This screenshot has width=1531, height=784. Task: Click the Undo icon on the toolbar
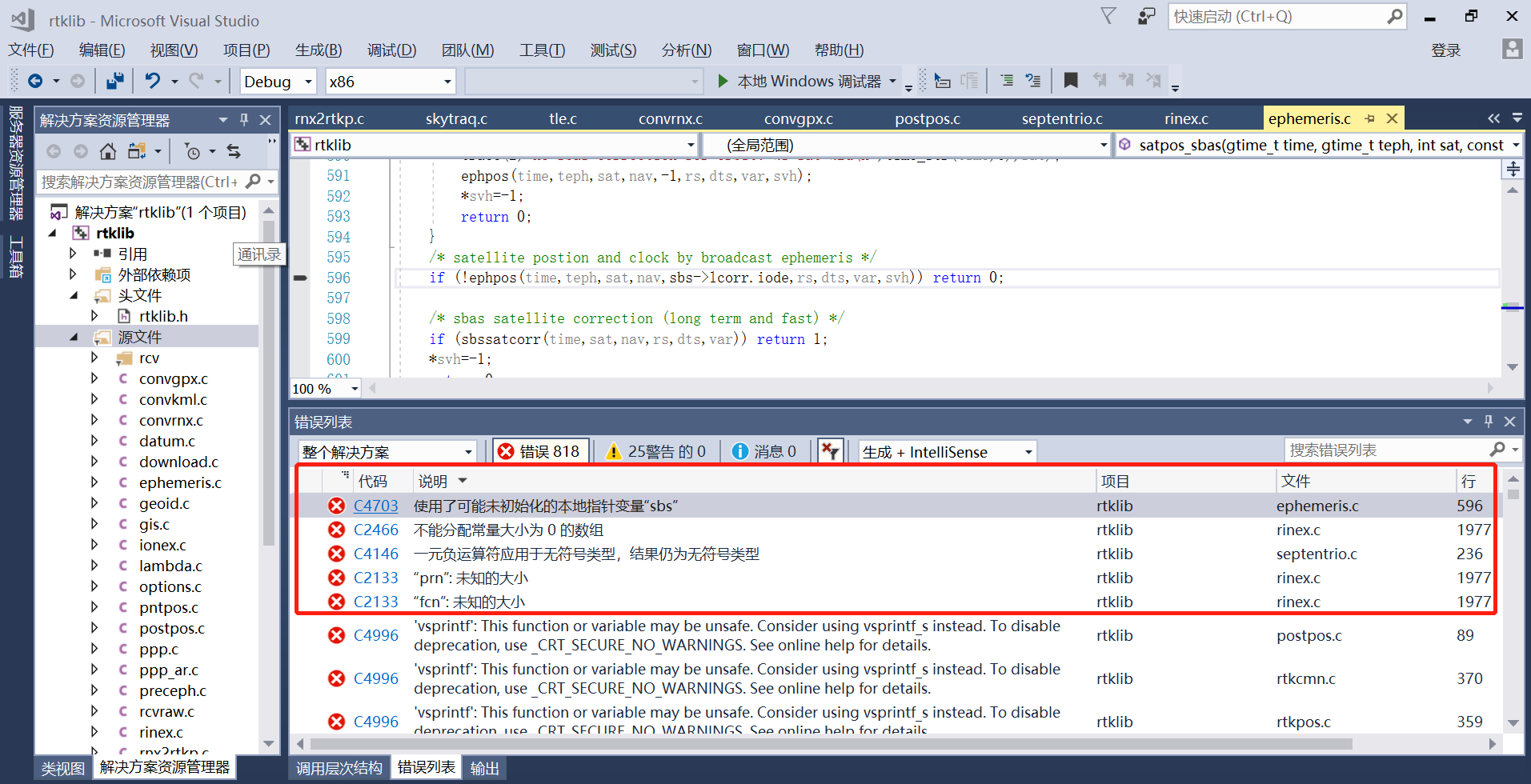point(151,80)
